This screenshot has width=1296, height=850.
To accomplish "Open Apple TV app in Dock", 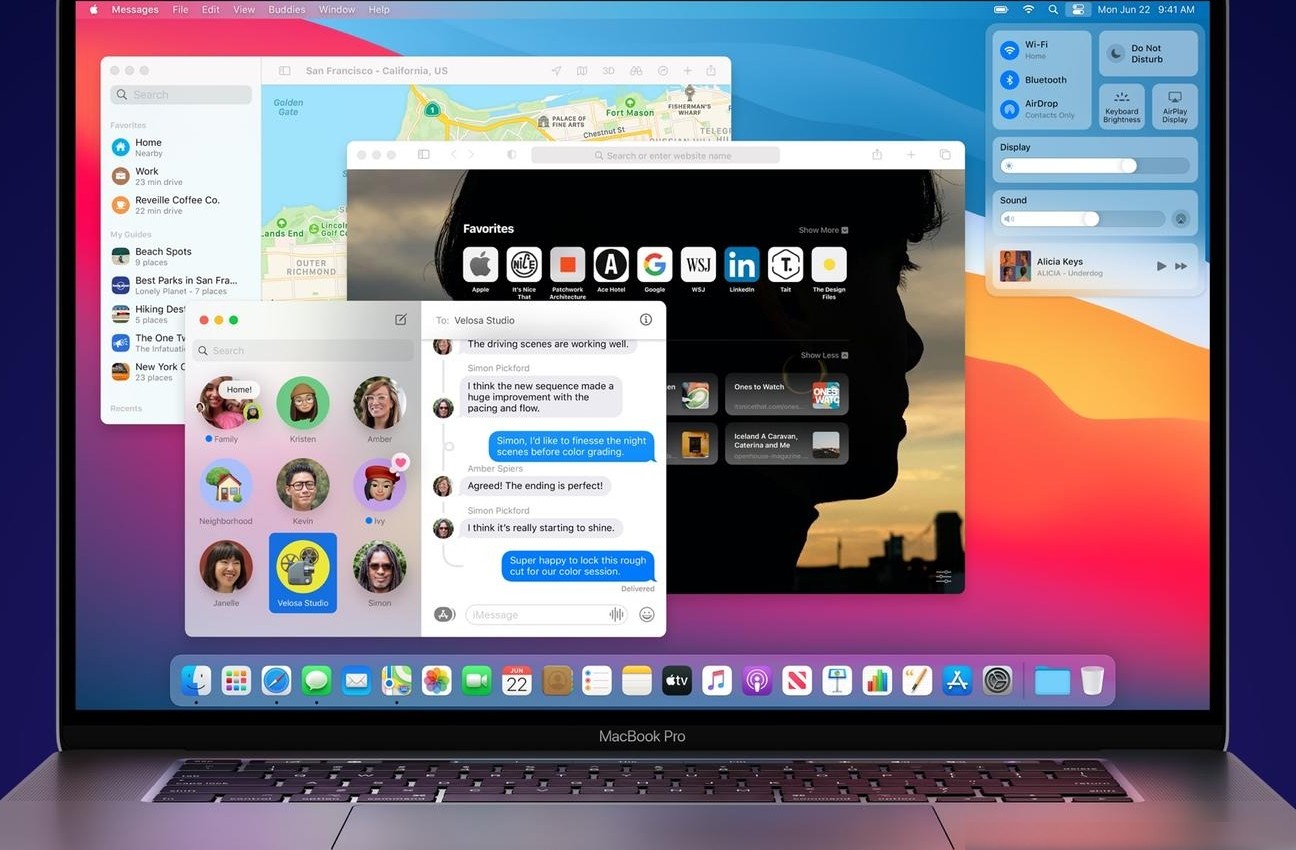I will (677, 681).
